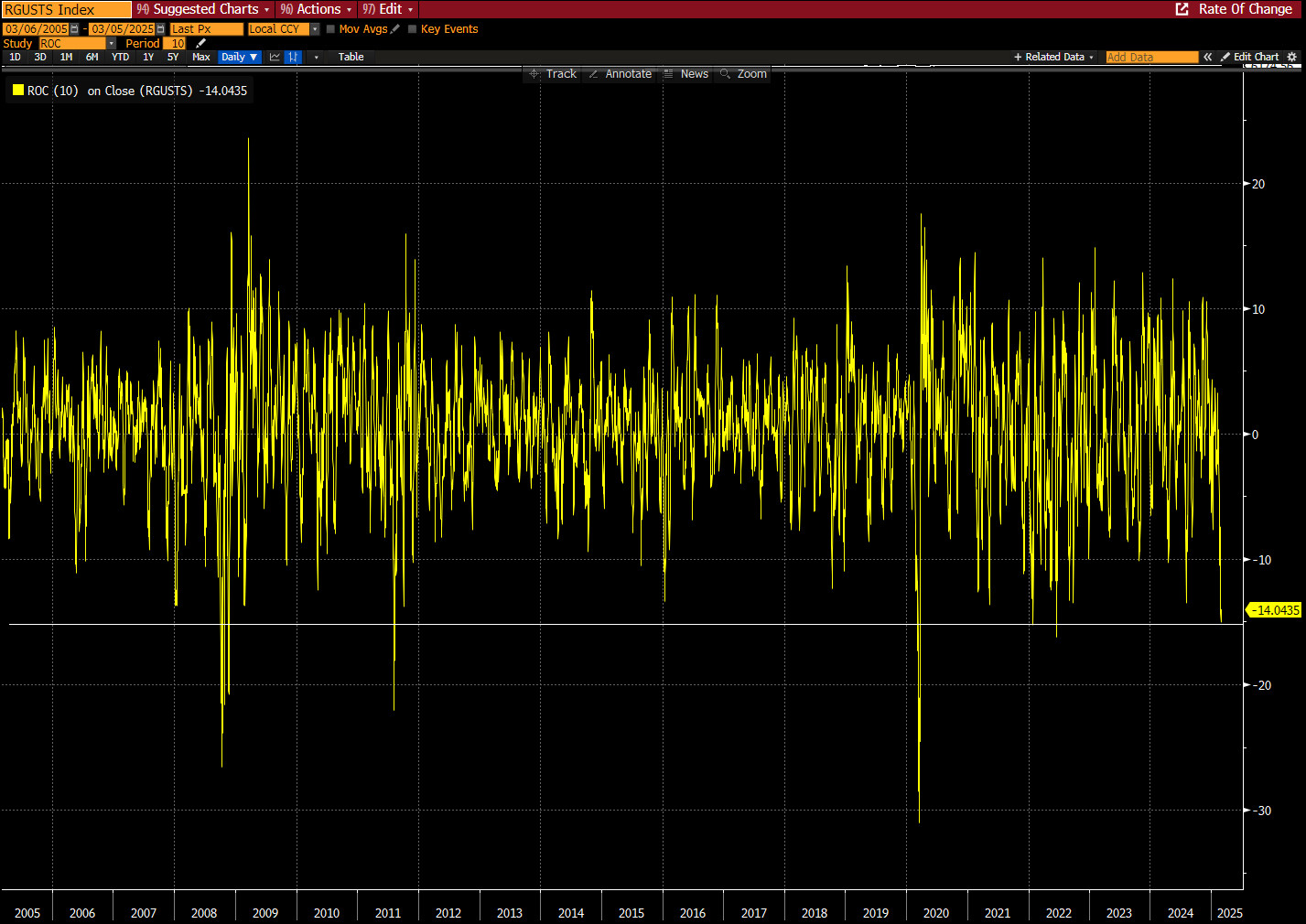
Task: Select the 1Y time range
Action: click(148, 57)
